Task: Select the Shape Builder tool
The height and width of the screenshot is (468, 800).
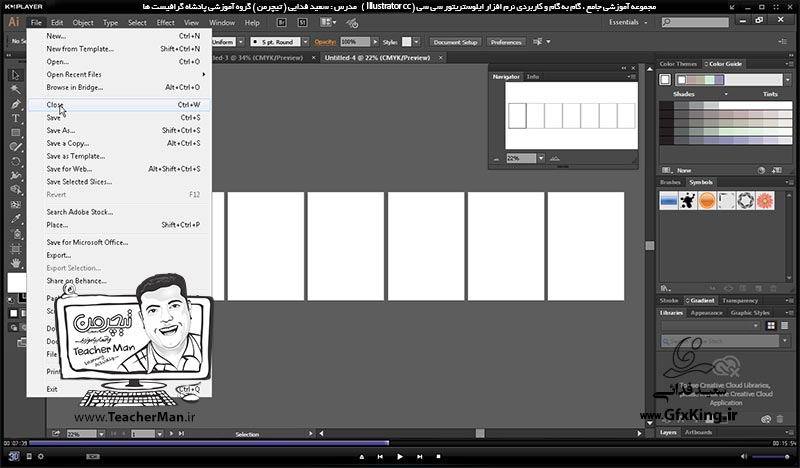Action: (x=16, y=190)
